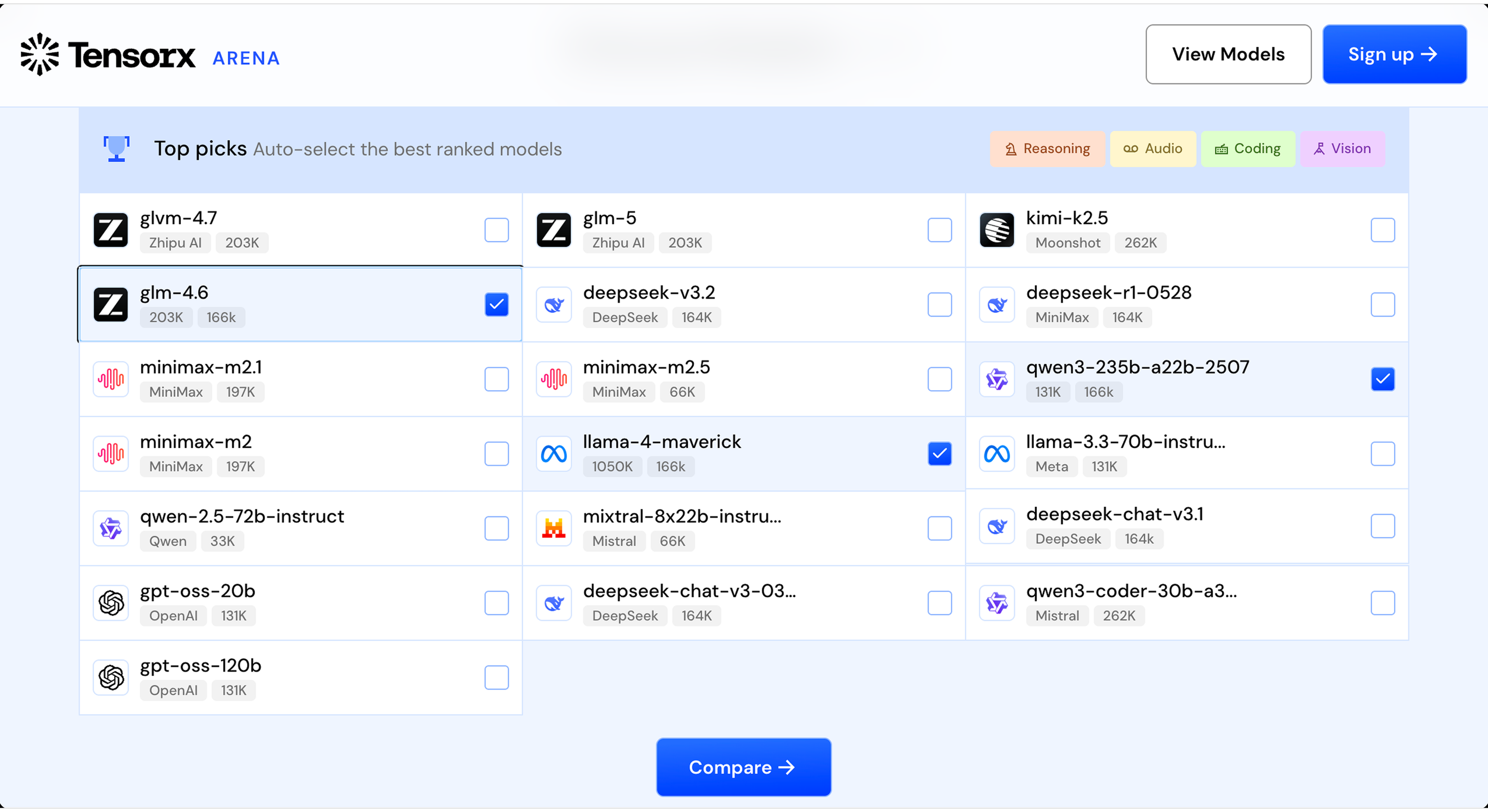
Task: Click the whale logo beside deepseek-r1-0528
Action: pos(997,305)
